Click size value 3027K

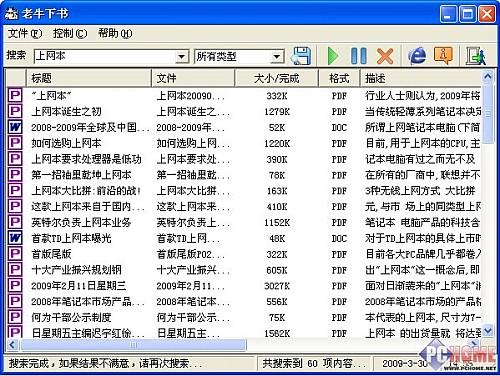tap(277, 286)
